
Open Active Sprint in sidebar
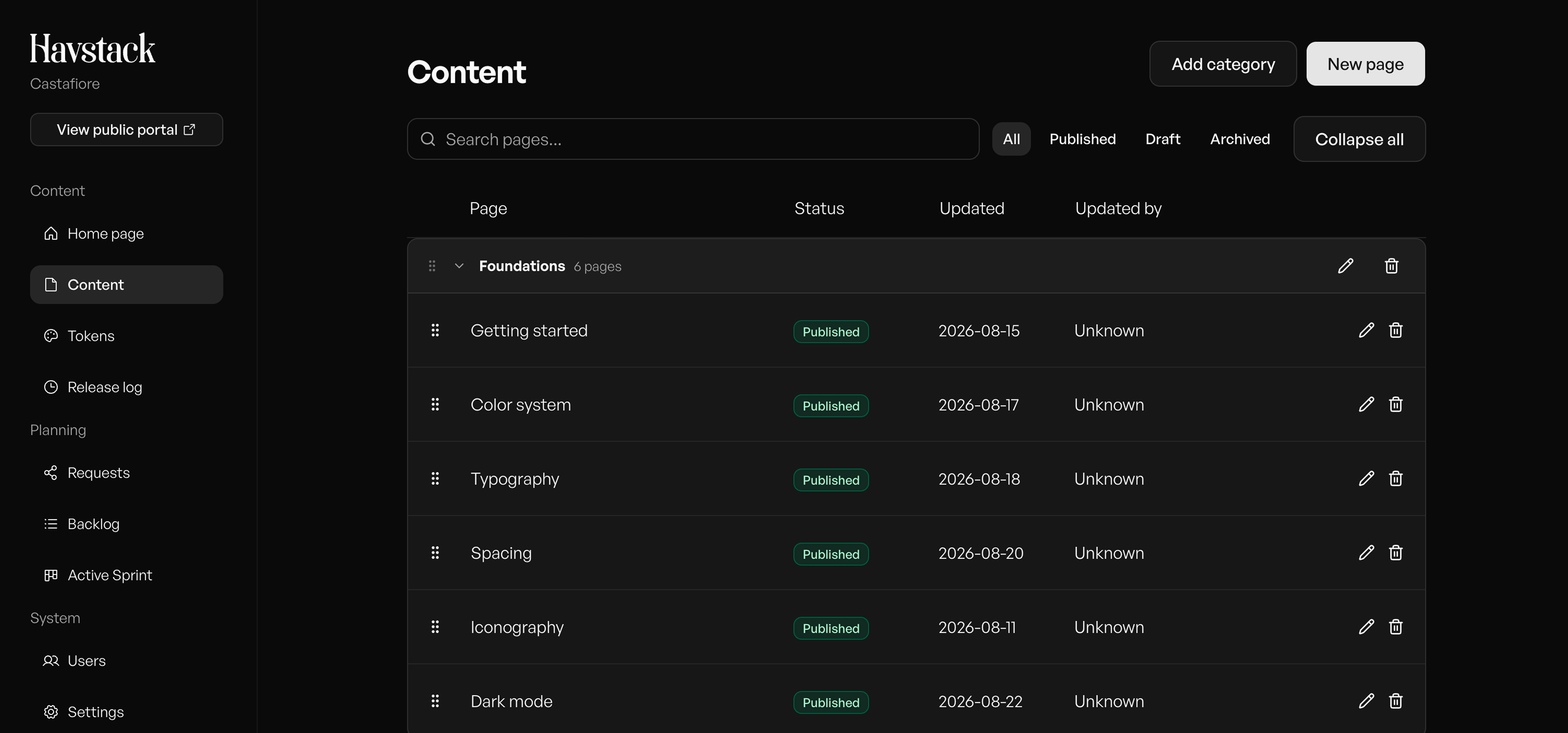127,575
